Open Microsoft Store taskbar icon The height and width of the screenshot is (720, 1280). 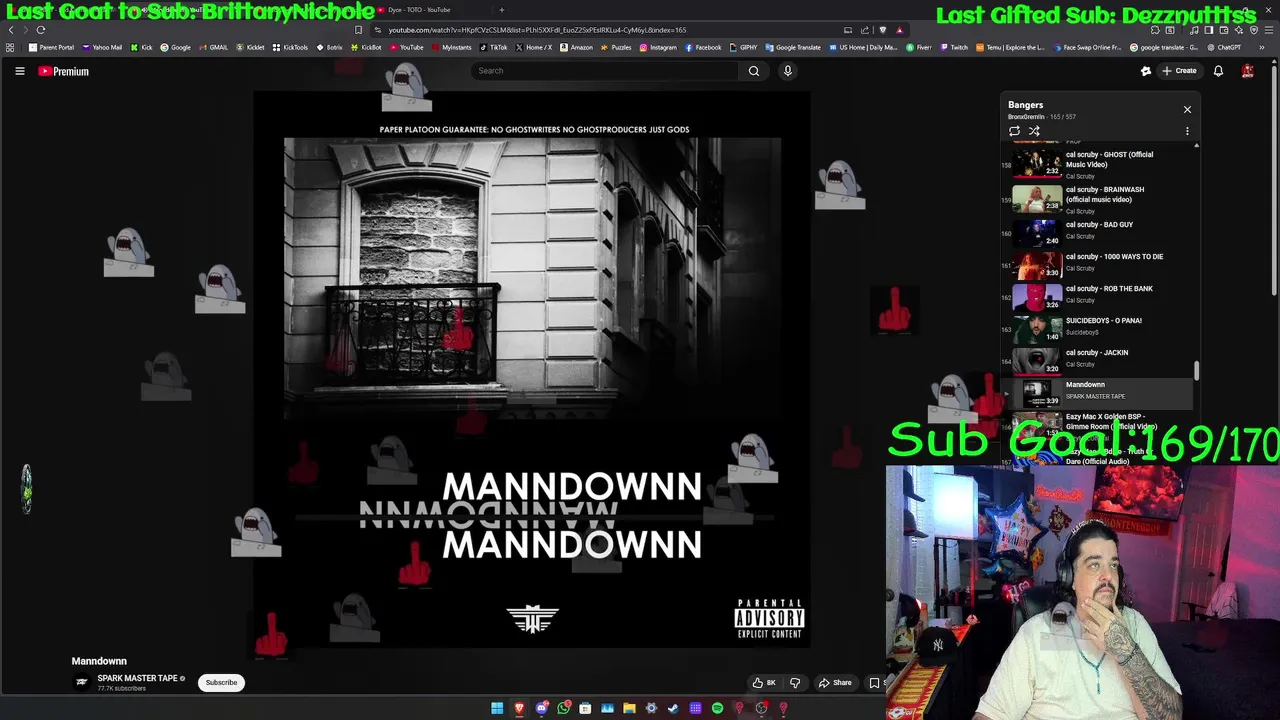tap(585, 709)
